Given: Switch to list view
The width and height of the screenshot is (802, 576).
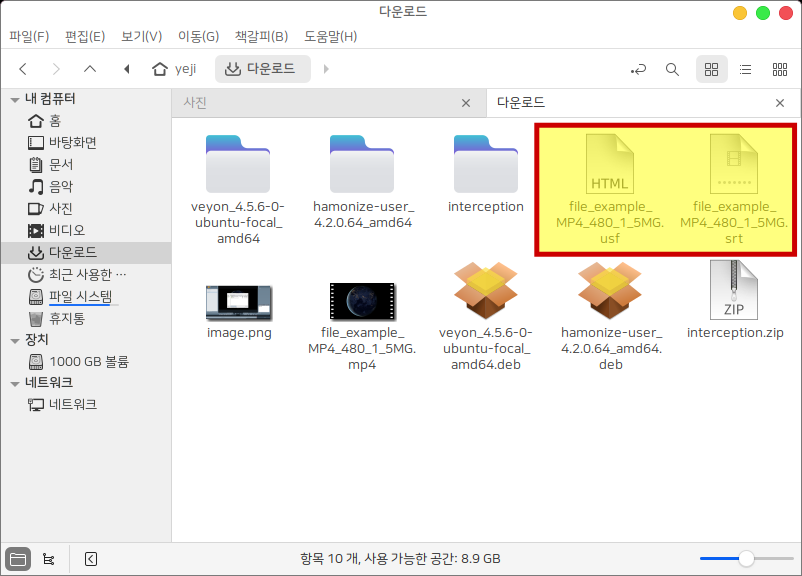Looking at the screenshot, I should pos(745,69).
